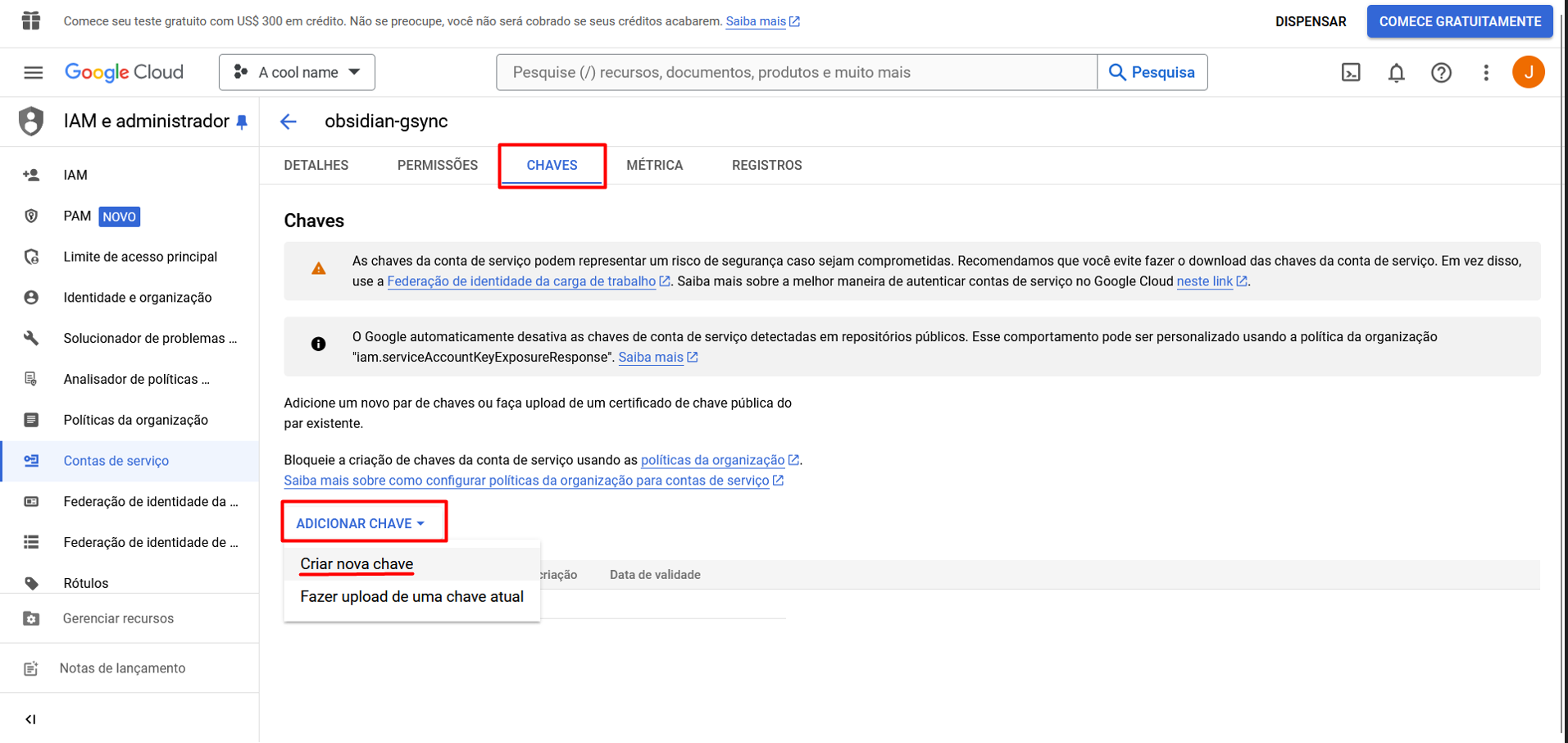Click the warning triangle icon in notice
The image size is (1568, 743).
(x=319, y=268)
